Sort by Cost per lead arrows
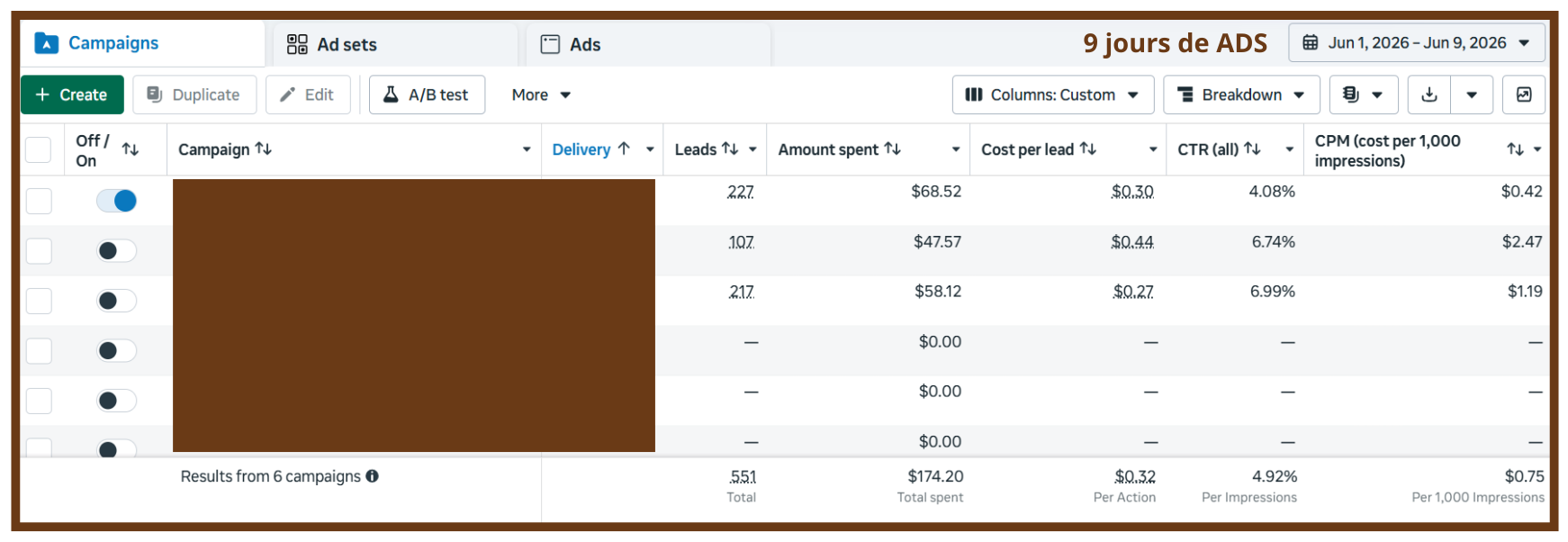 click(1088, 149)
